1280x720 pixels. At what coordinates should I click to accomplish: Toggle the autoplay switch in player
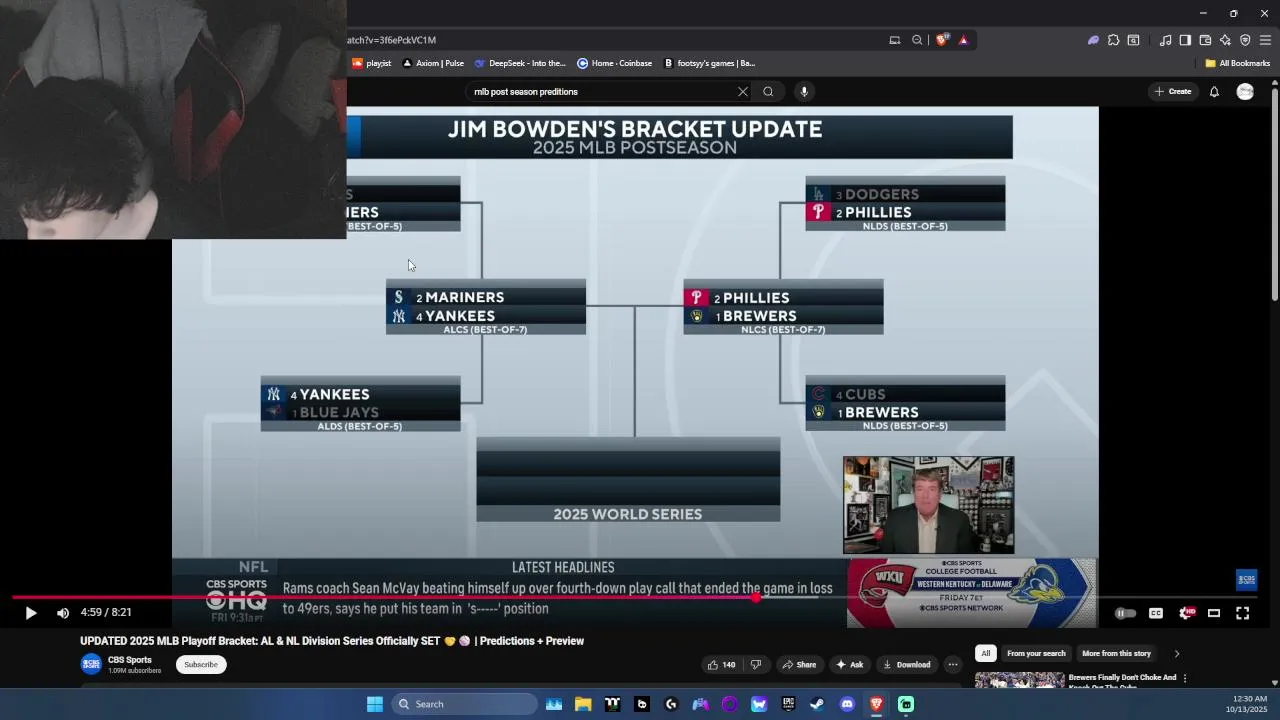tap(1125, 613)
